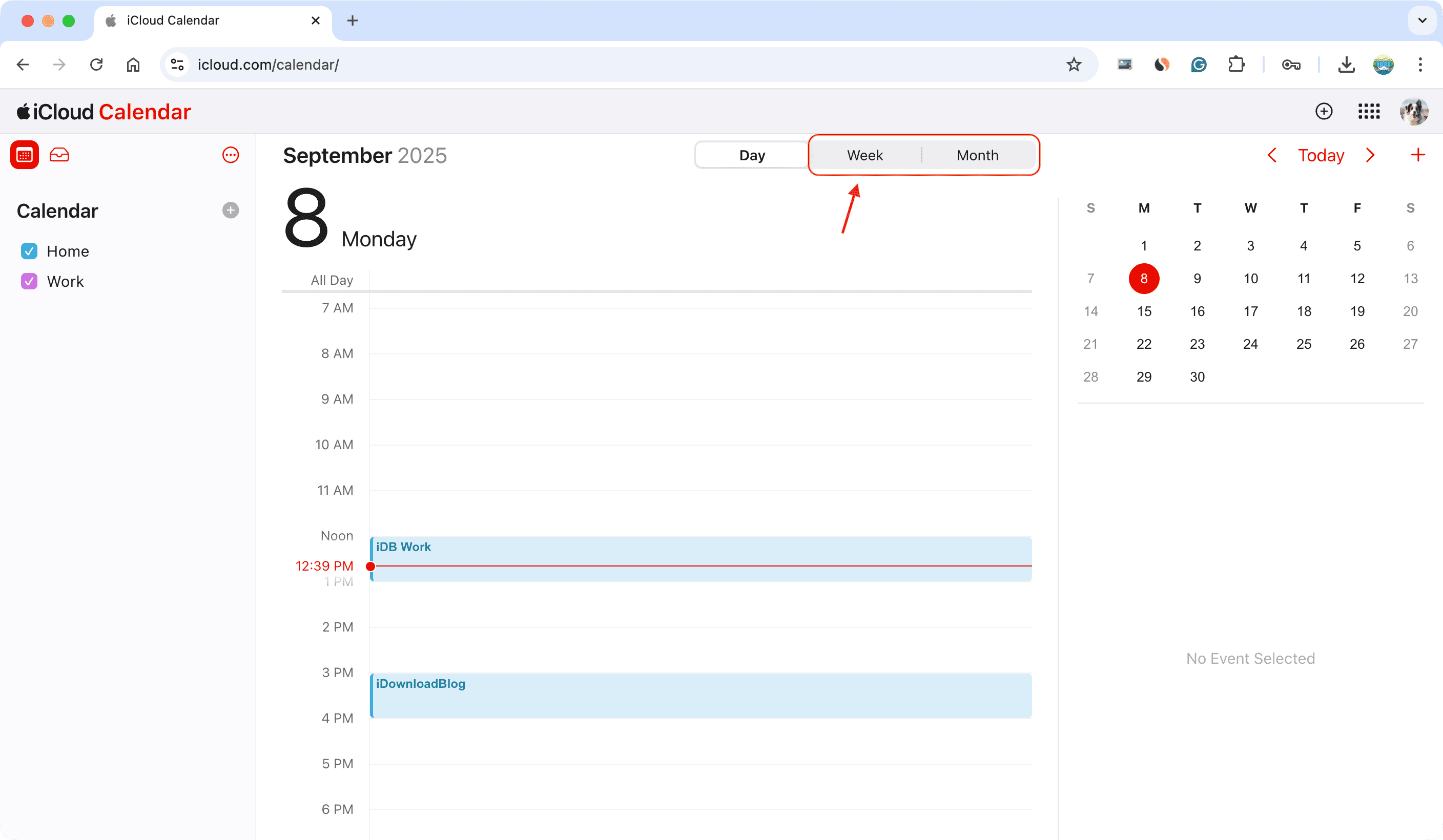The width and height of the screenshot is (1443, 840).
Task: Click the red calendar view icon in sidebar
Action: click(24, 155)
